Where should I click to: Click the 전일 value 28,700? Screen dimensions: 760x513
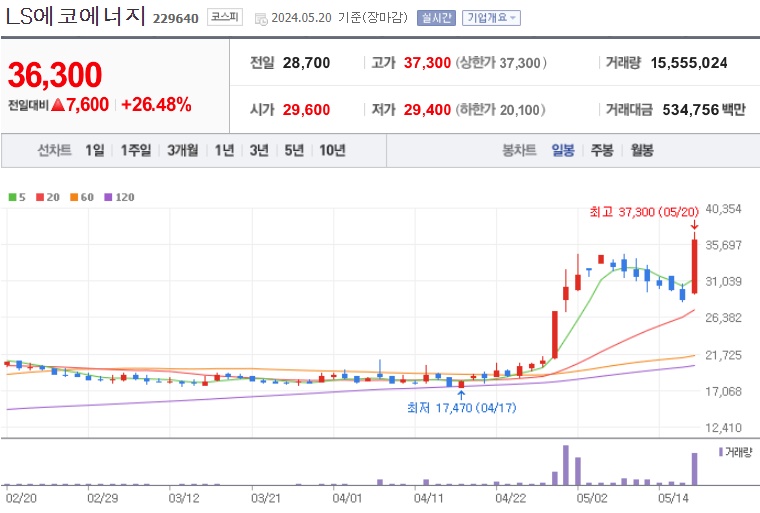(306, 63)
